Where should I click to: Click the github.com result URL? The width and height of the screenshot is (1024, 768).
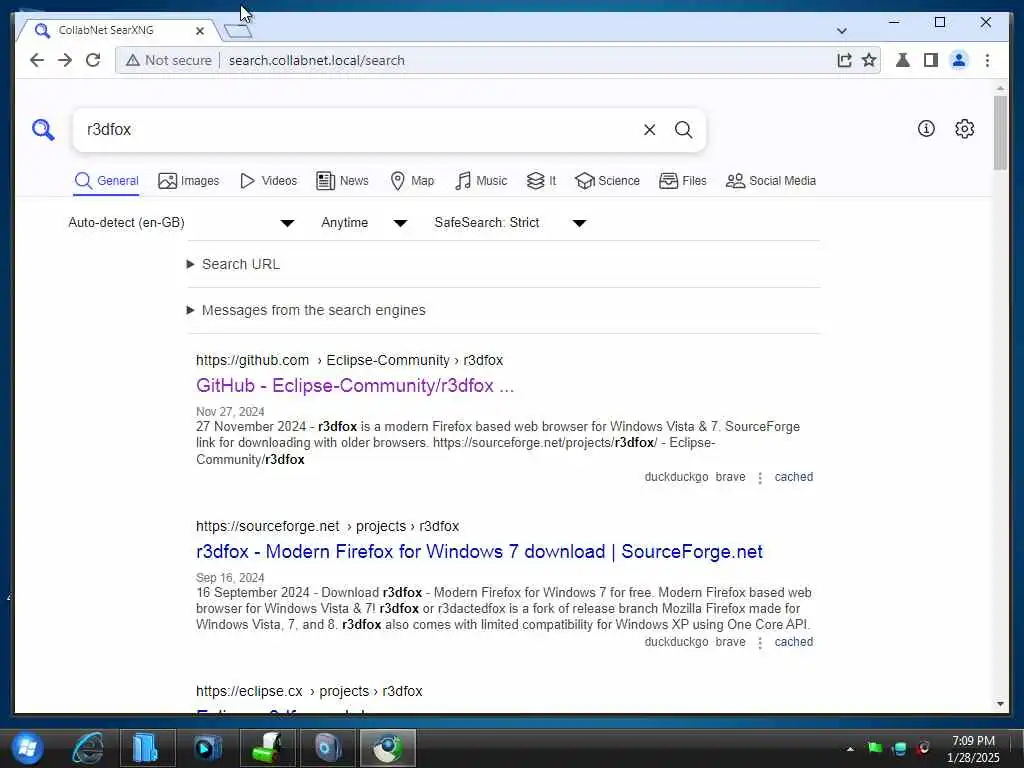point(349,360)
